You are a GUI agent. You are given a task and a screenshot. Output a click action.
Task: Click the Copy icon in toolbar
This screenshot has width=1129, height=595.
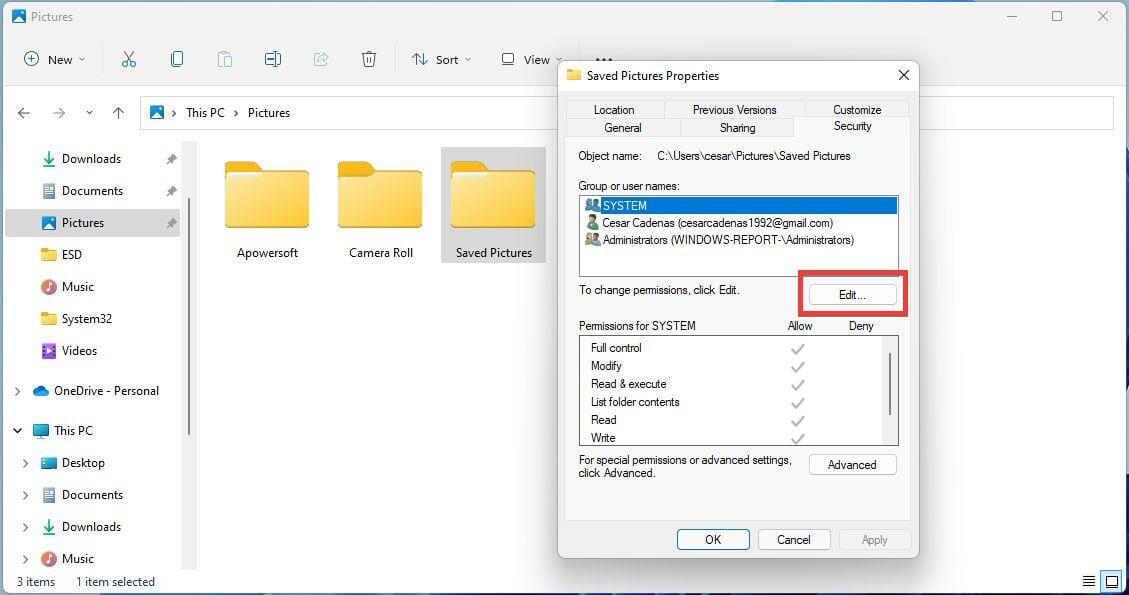click(x=176, y=59)
